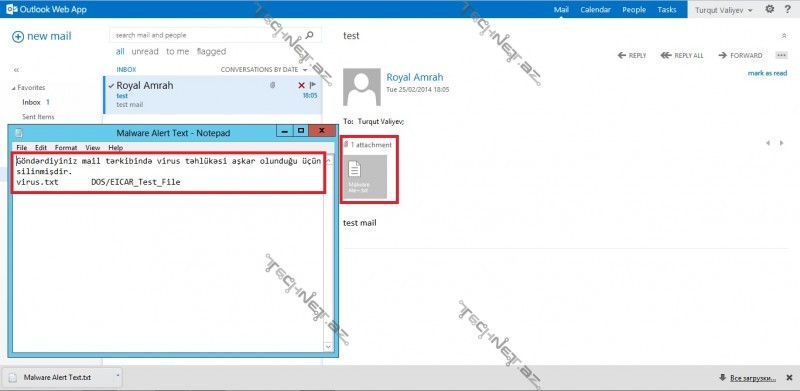Screen dimensions: 800x391
Task: Open the settings gear icon
Action: click(770, 9)
